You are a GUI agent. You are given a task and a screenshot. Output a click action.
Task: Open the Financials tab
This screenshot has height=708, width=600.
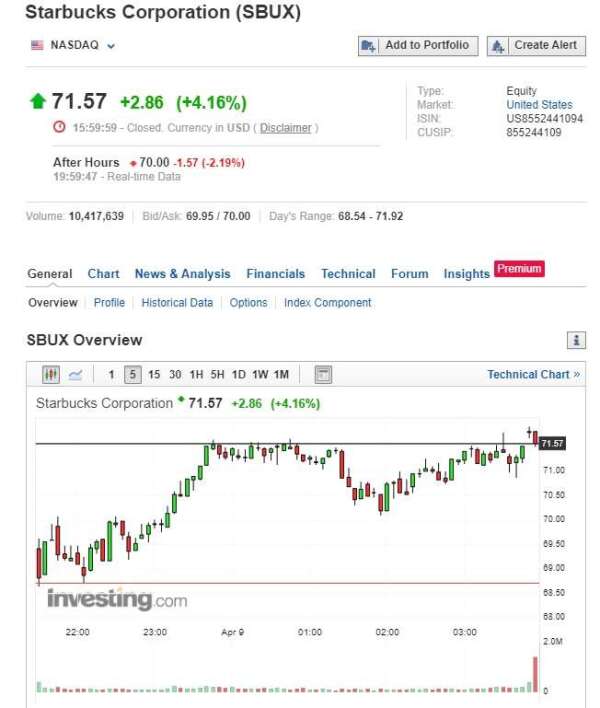pos(275,274)
